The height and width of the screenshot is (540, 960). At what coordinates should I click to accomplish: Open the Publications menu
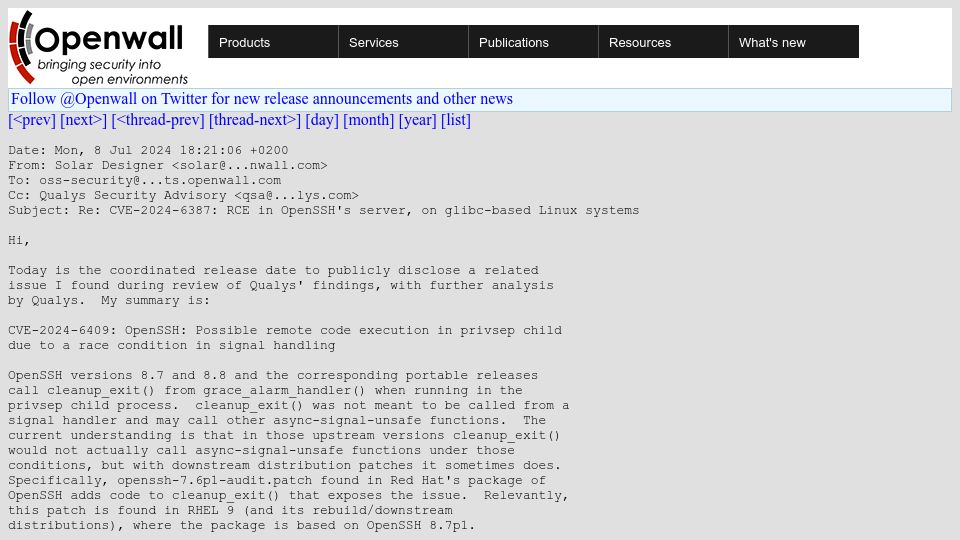(x=533, y=42)
